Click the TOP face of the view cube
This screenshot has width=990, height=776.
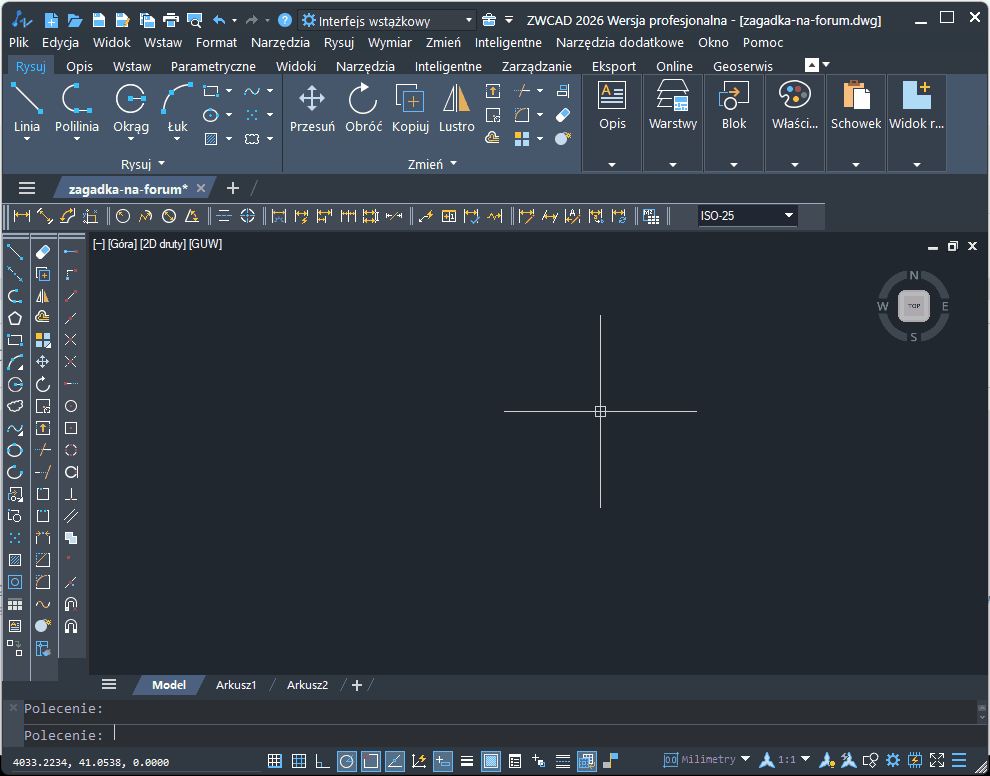914,306
